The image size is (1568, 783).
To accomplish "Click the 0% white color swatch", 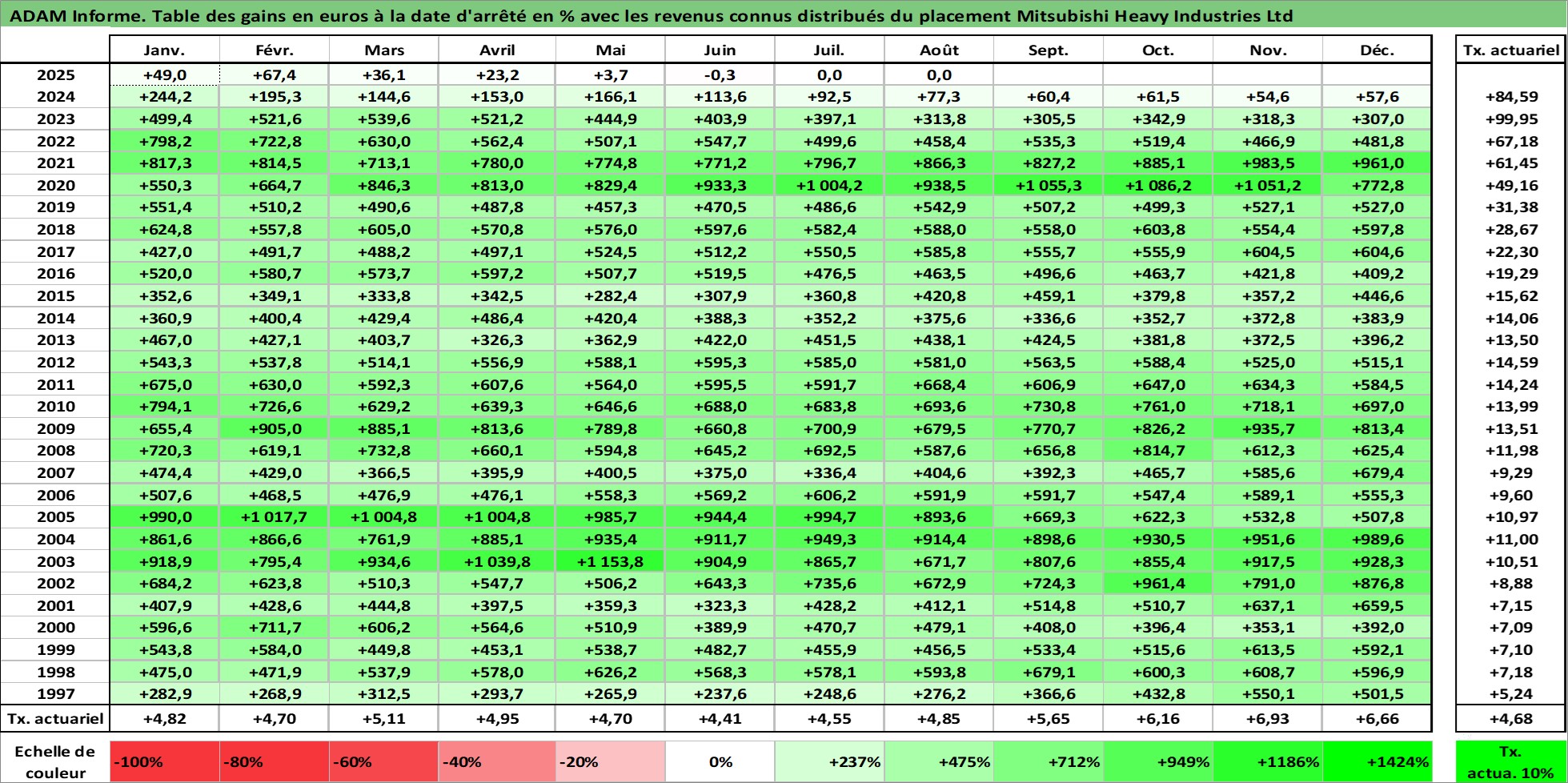I will [x=720, y=762].
